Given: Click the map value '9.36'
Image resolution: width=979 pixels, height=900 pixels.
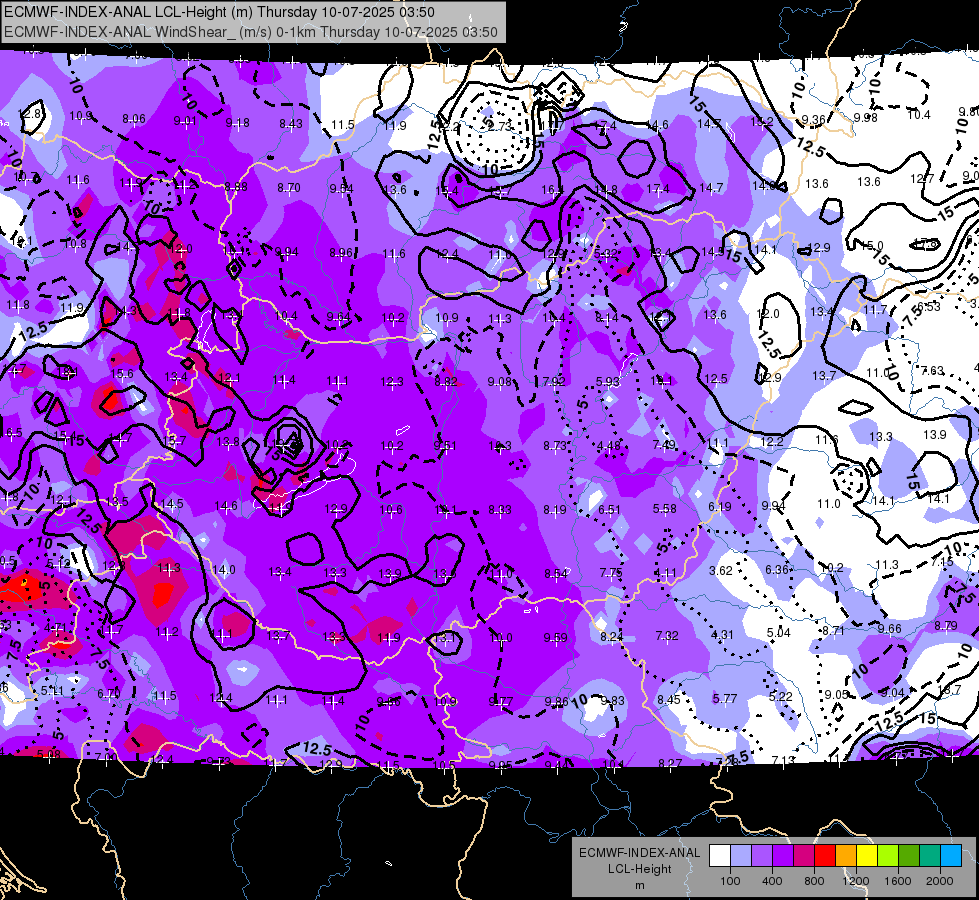Looking at the screenshot, I should coord(814,119).
